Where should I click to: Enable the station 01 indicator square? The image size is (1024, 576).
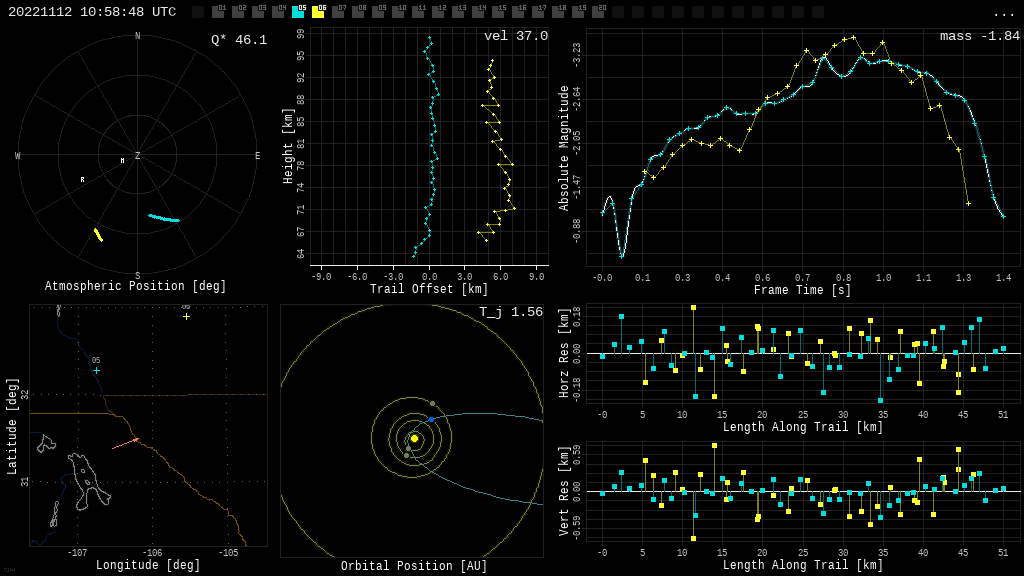218,12
